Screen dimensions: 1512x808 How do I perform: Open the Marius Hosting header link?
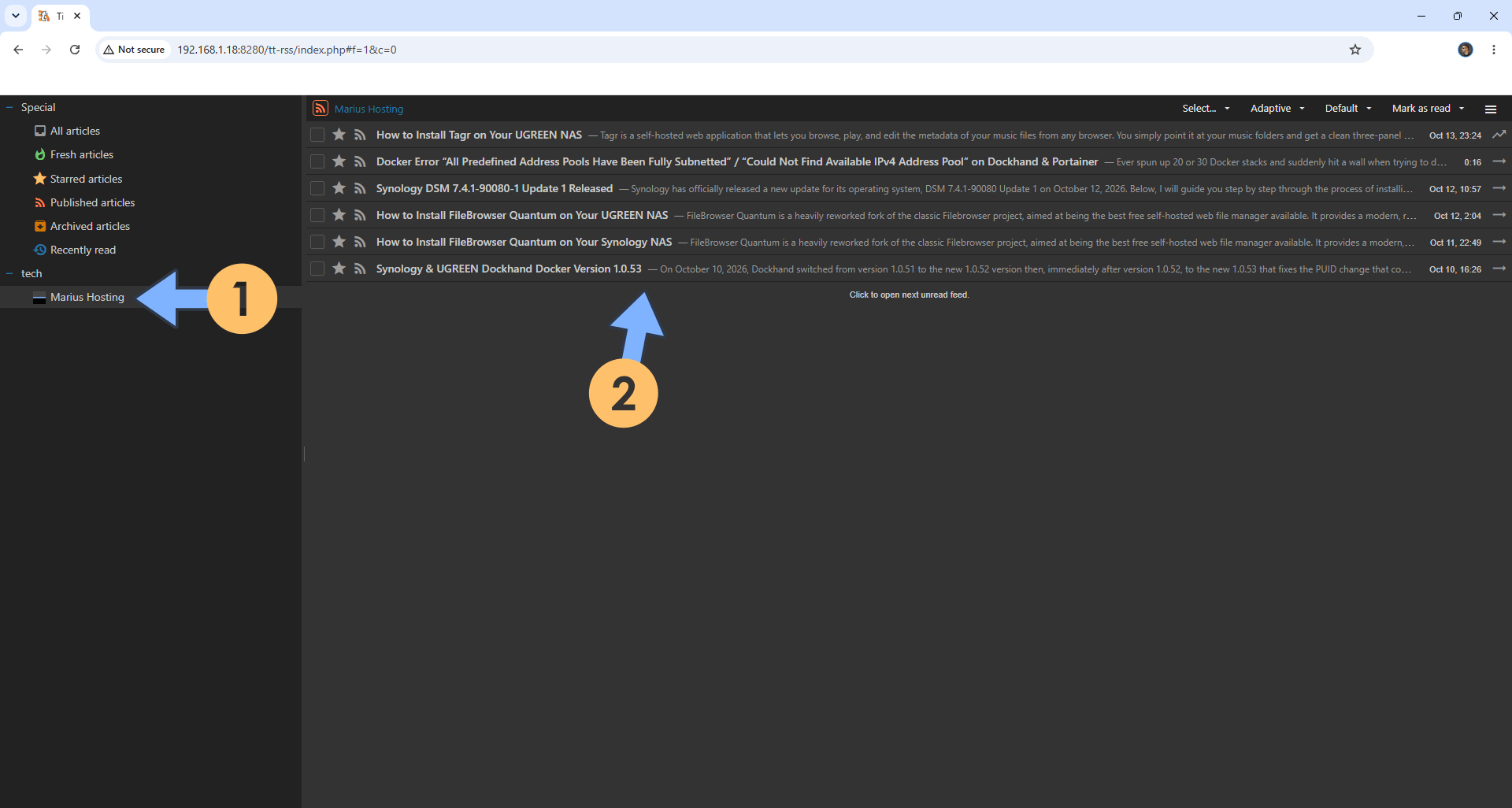(369, 109)
